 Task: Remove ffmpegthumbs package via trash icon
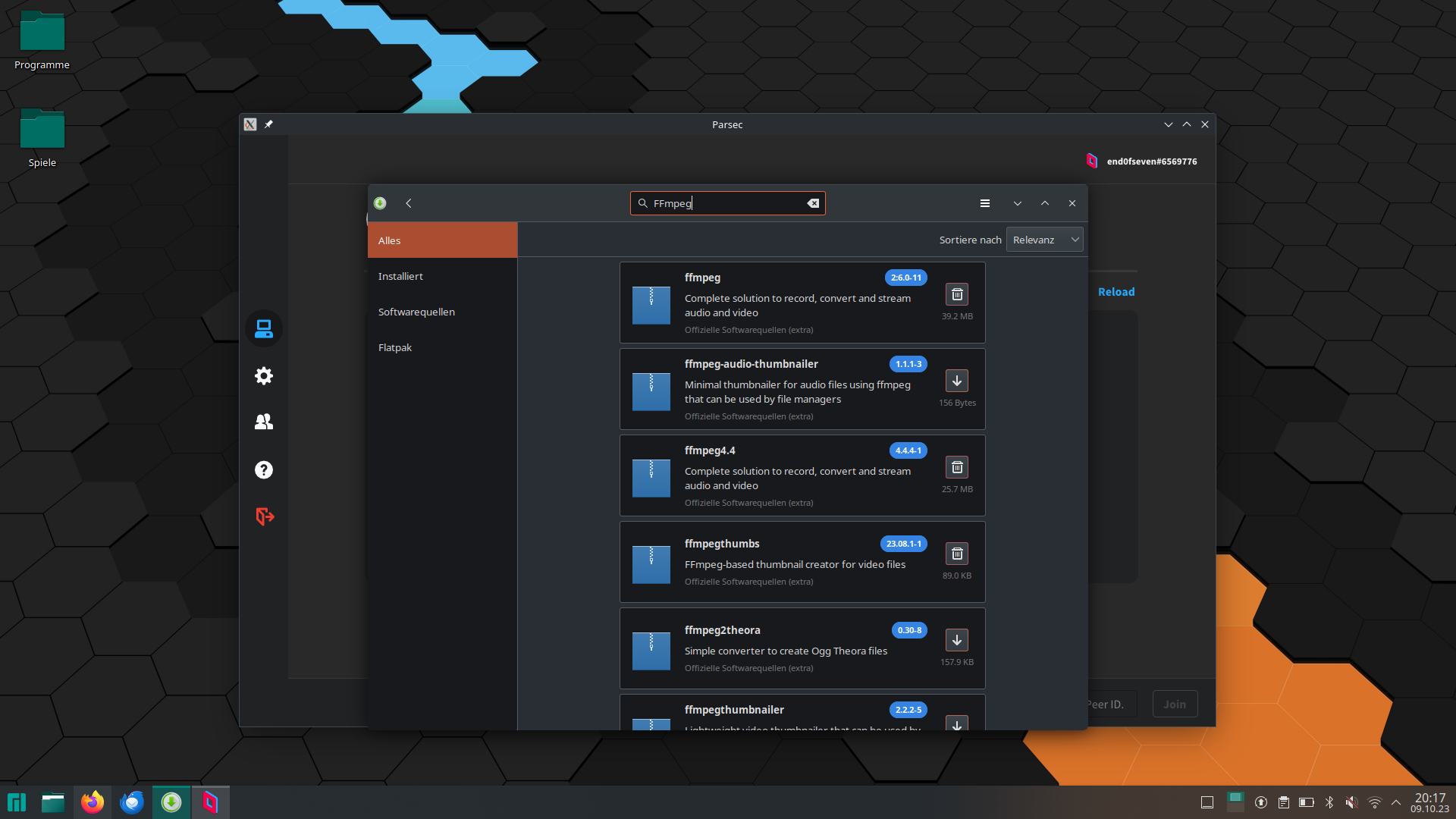click(x=957, y=554)
